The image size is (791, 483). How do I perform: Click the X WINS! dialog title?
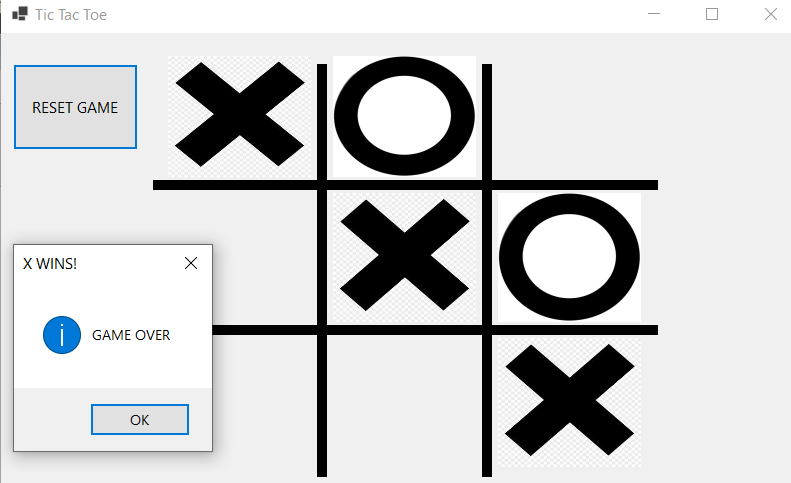50,263
